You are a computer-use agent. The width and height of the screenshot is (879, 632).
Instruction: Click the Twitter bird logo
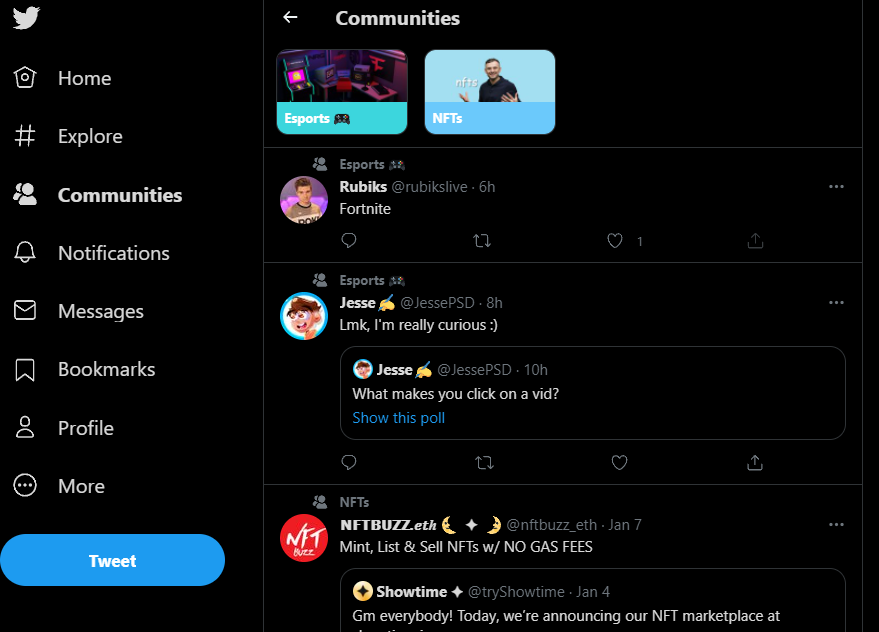click(26, 19)
